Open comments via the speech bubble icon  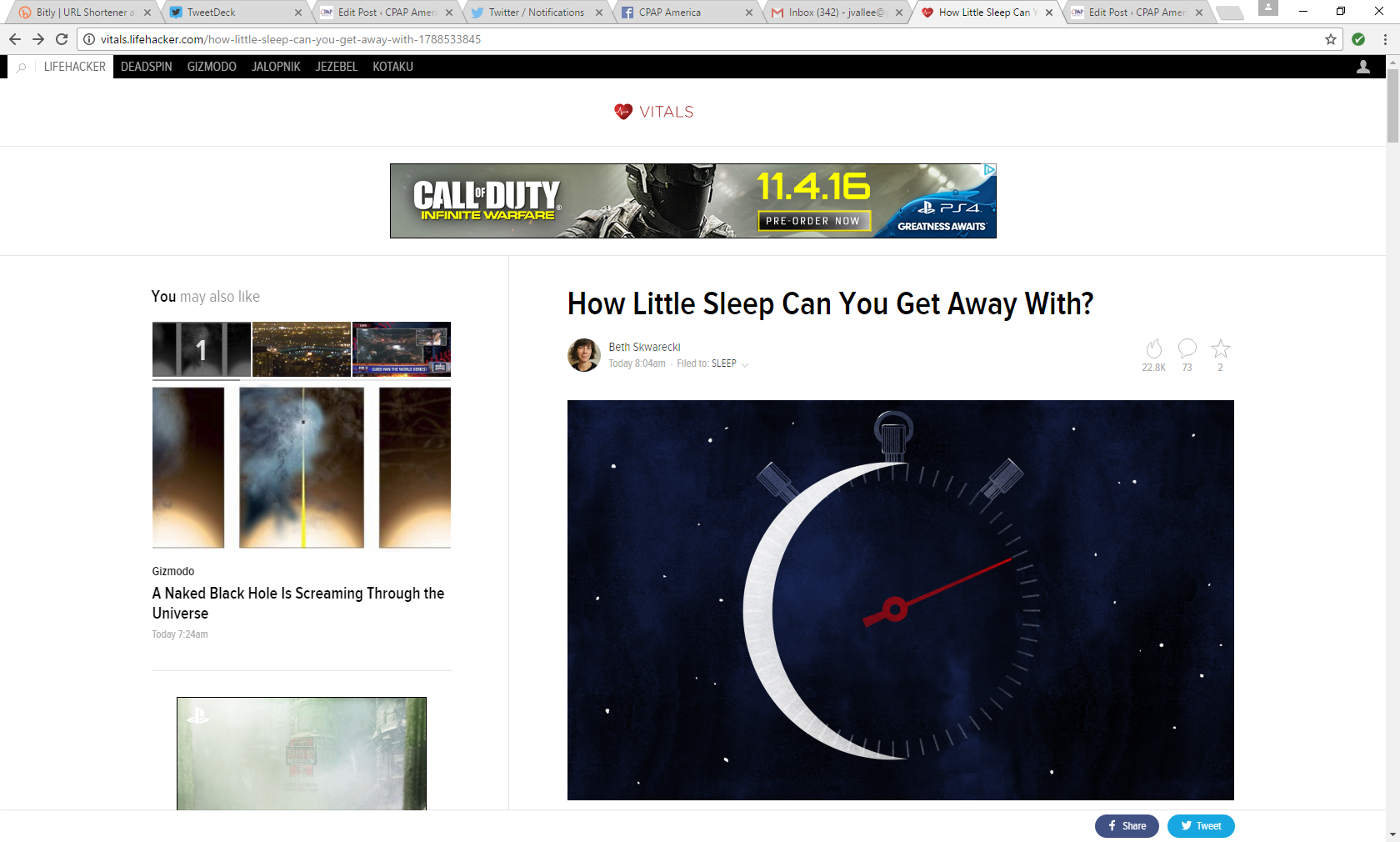tap(1187, 348)
